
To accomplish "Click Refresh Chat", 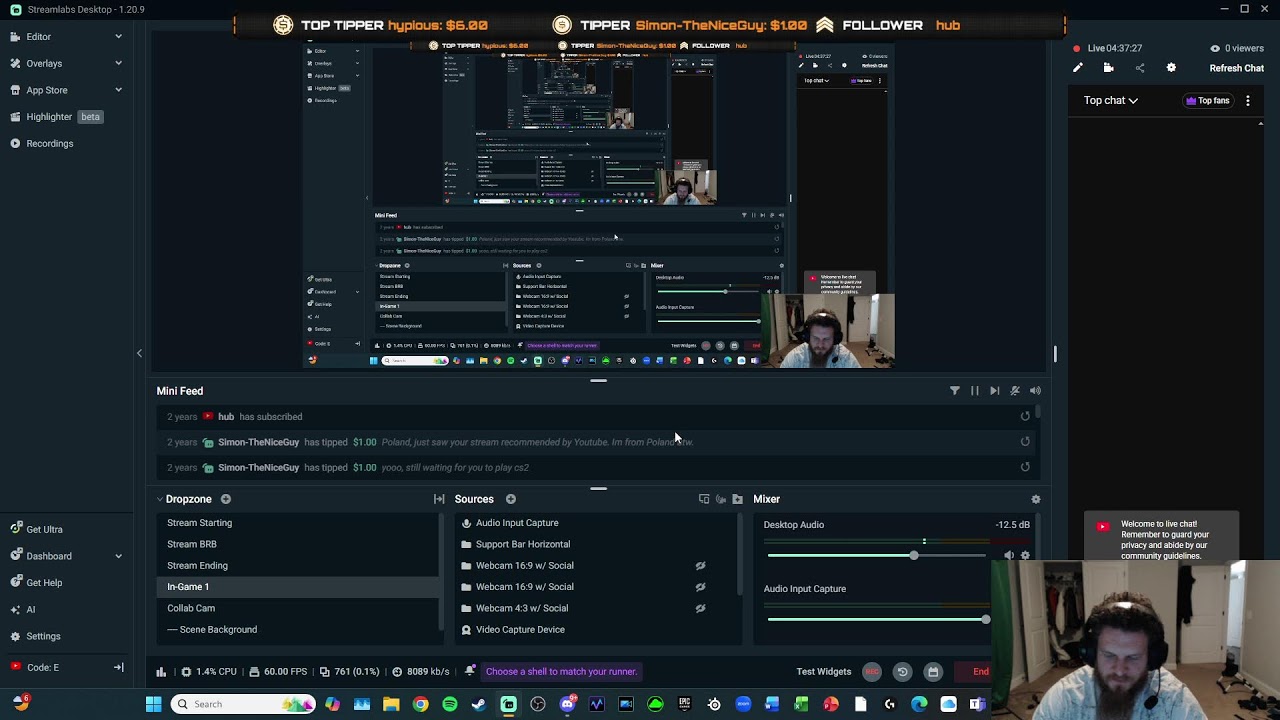I will [1237, 68].
